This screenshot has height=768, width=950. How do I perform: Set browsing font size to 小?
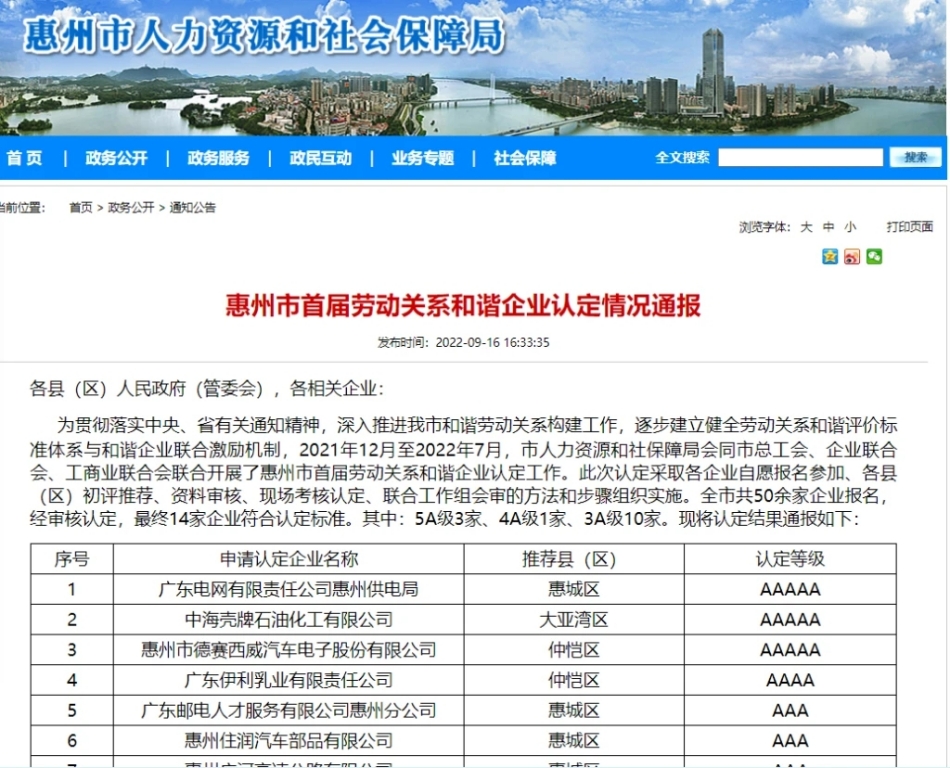(851, 227)
